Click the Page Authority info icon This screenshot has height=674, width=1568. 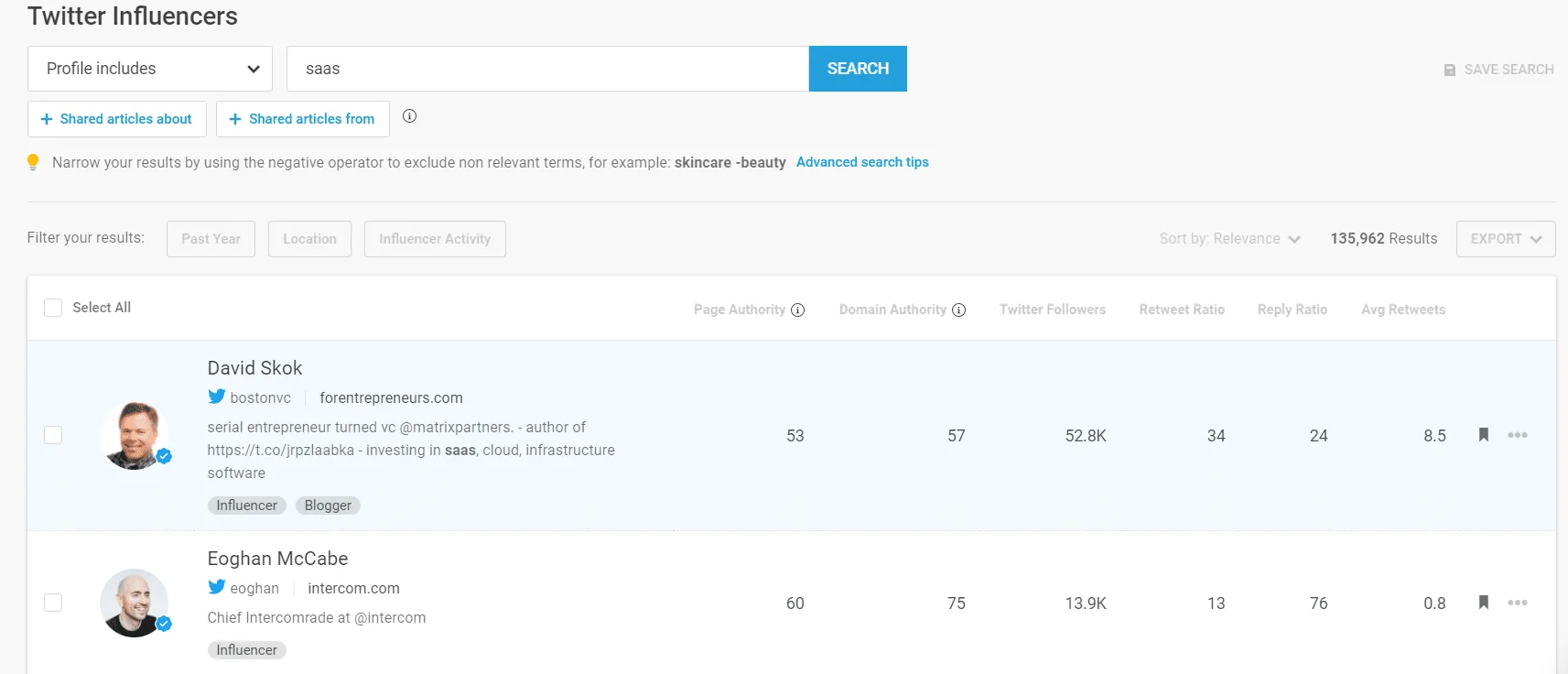[x=798, y=310]
